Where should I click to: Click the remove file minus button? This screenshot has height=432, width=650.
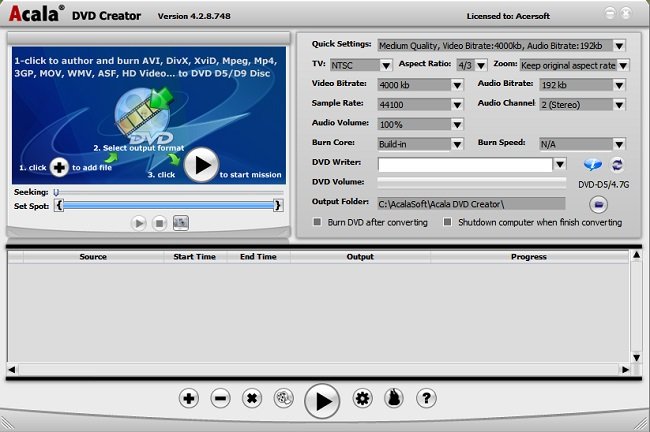coord(220,399)
